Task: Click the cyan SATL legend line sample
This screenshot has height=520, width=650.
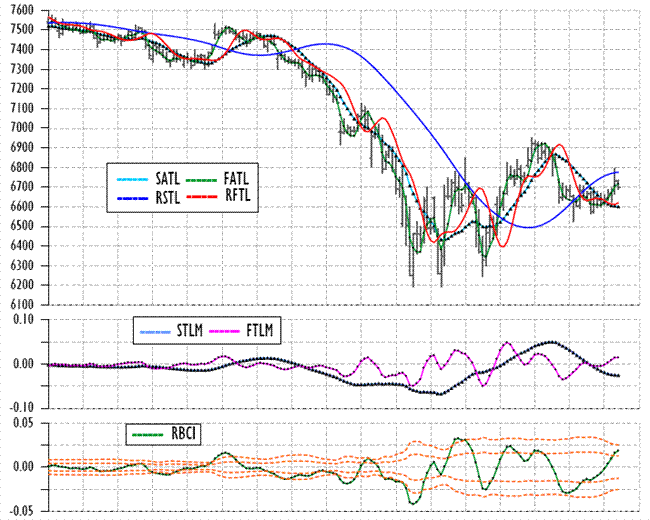Action: [x=132, y=180]
